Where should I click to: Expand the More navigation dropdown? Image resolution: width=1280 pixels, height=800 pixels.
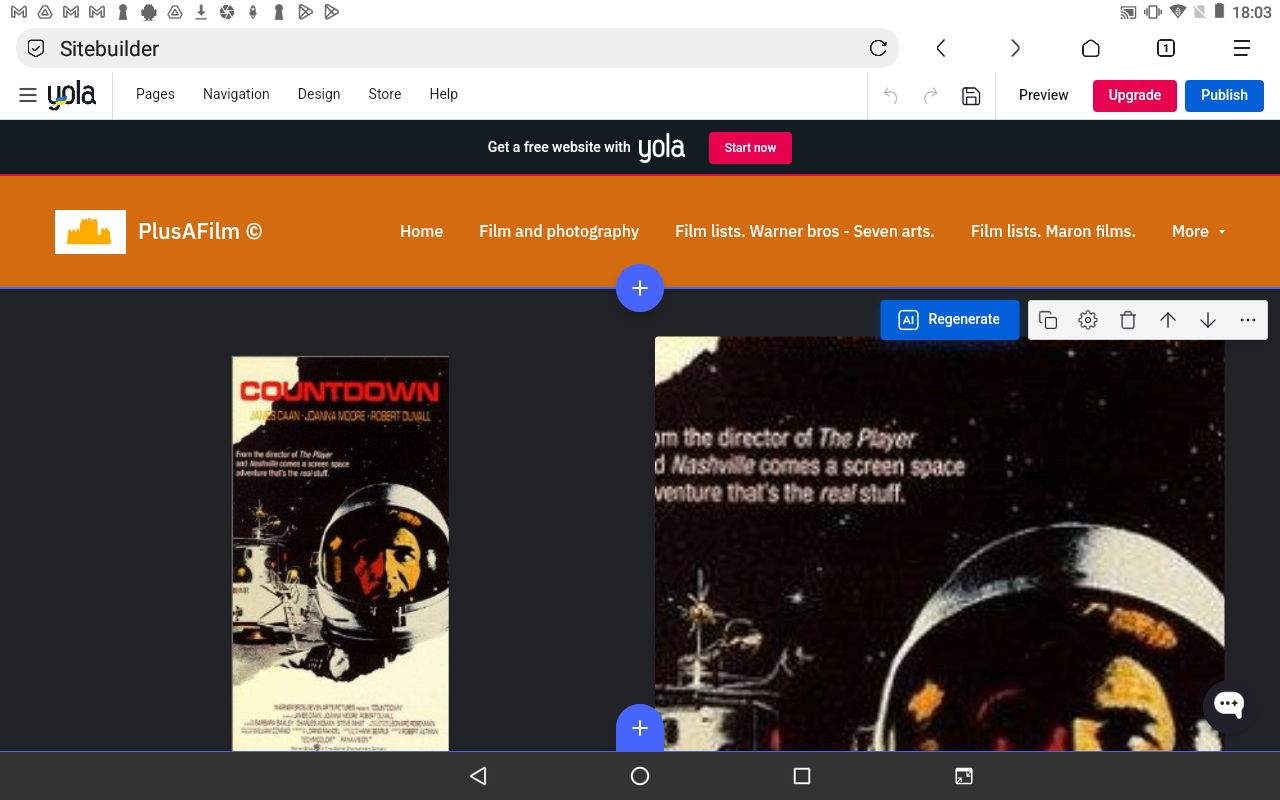click(1198, 231)
